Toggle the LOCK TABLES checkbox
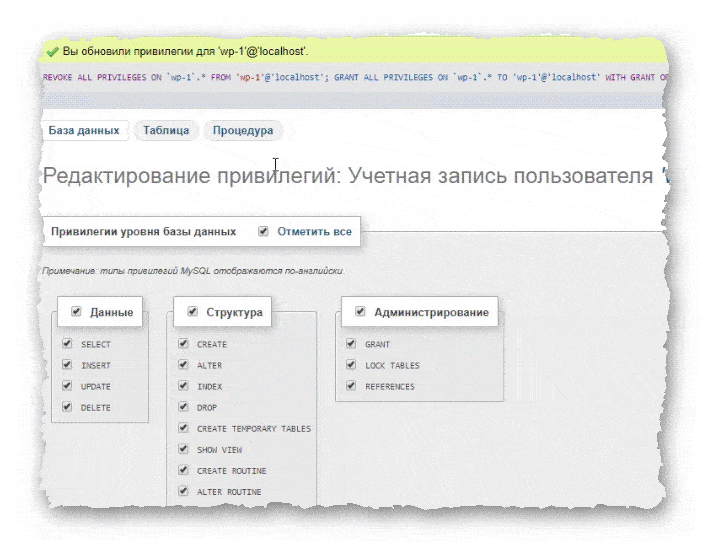The image size is (704, 544). [351, 365]
